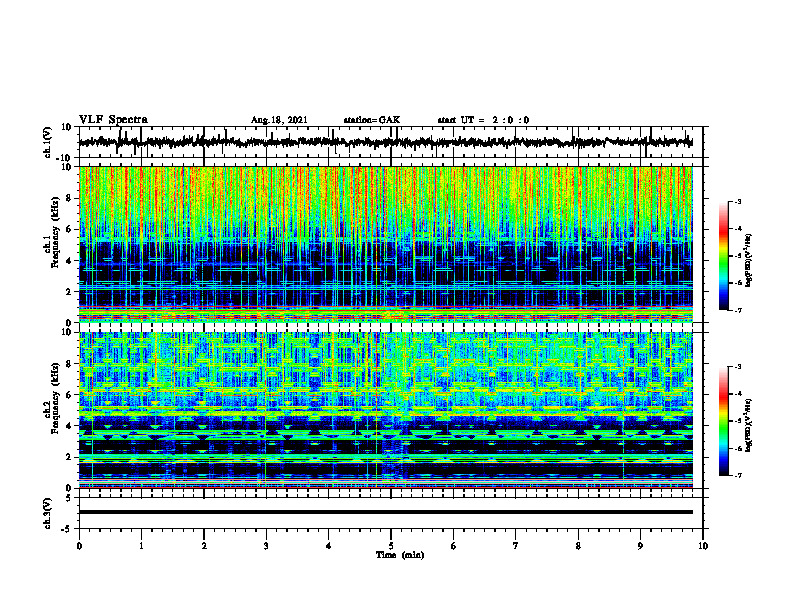Select the "Time (min)" axis title
This screenshot has height=612, width=792.
tap(400, 555)
